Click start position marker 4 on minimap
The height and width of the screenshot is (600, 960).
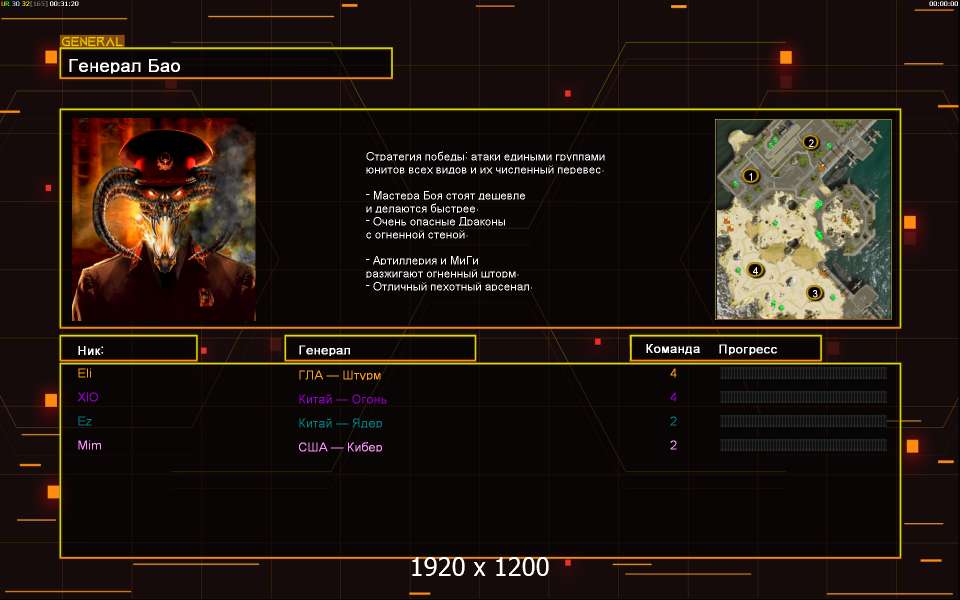click(x=755, y=270)
